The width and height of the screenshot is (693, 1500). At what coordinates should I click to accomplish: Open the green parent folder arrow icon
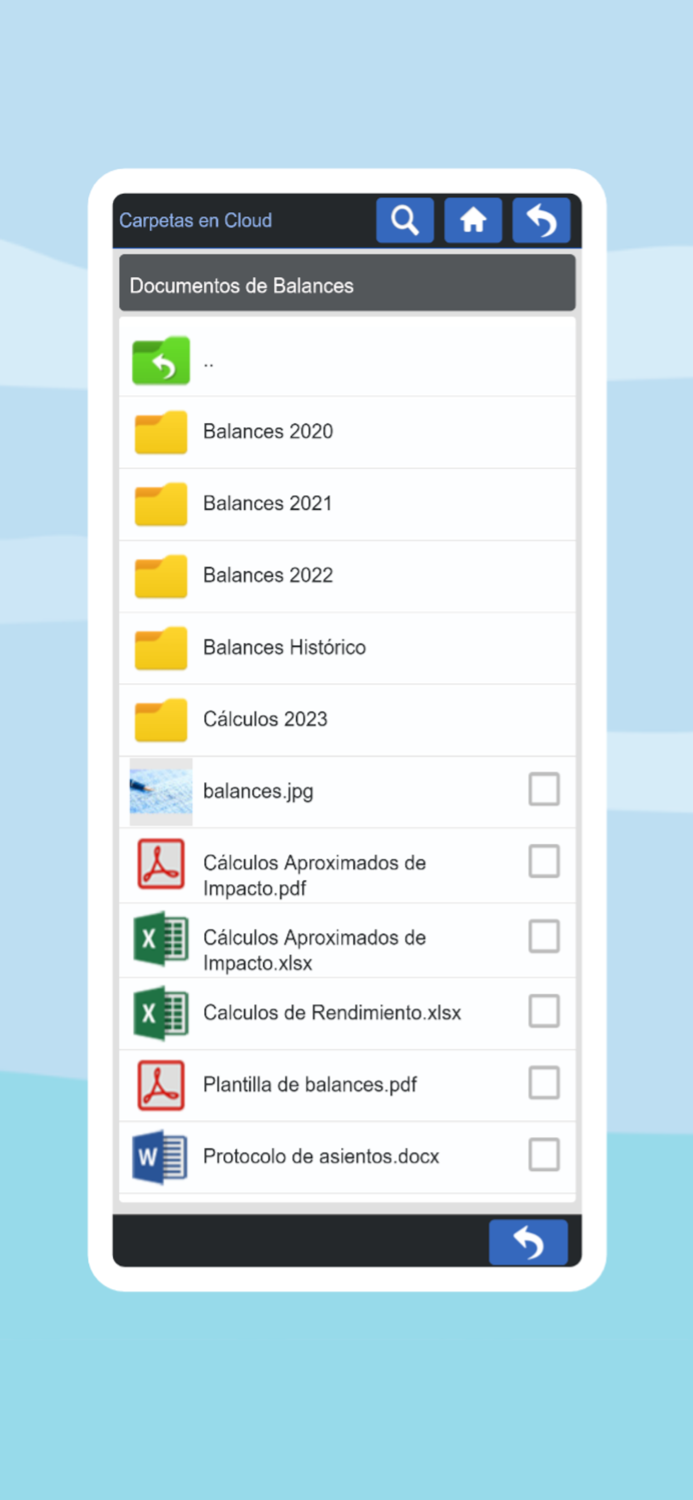click(160, 360)
